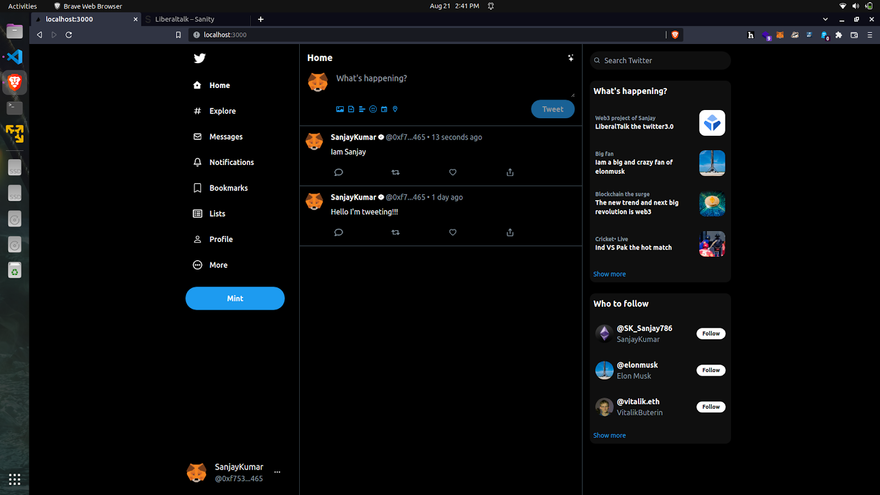Open account options next to SanjayKumar profile
Image resolution: width=880 pixels, height=495 pixels.
[277, 472]
